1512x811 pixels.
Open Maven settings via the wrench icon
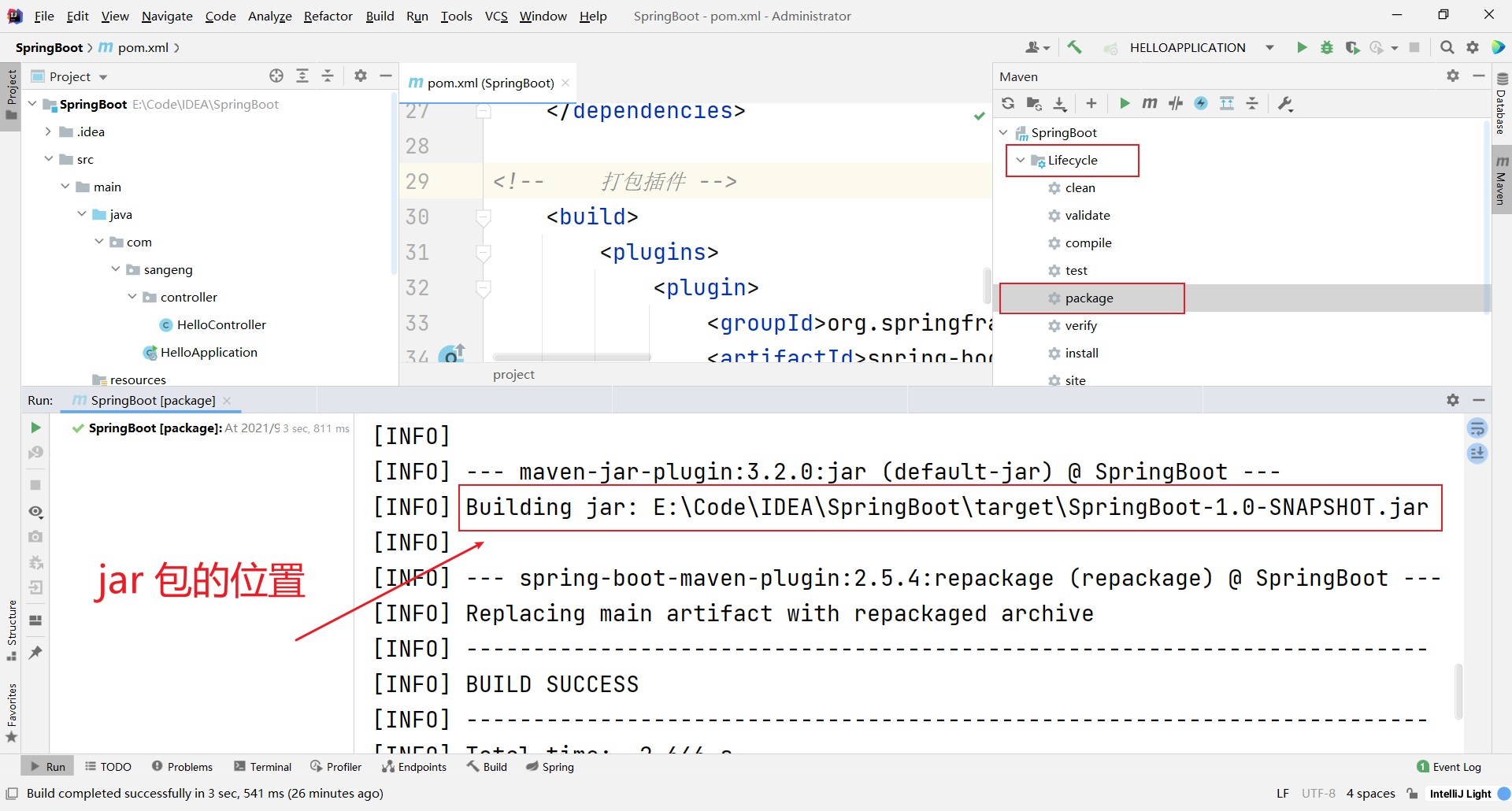coord(1284,103)
